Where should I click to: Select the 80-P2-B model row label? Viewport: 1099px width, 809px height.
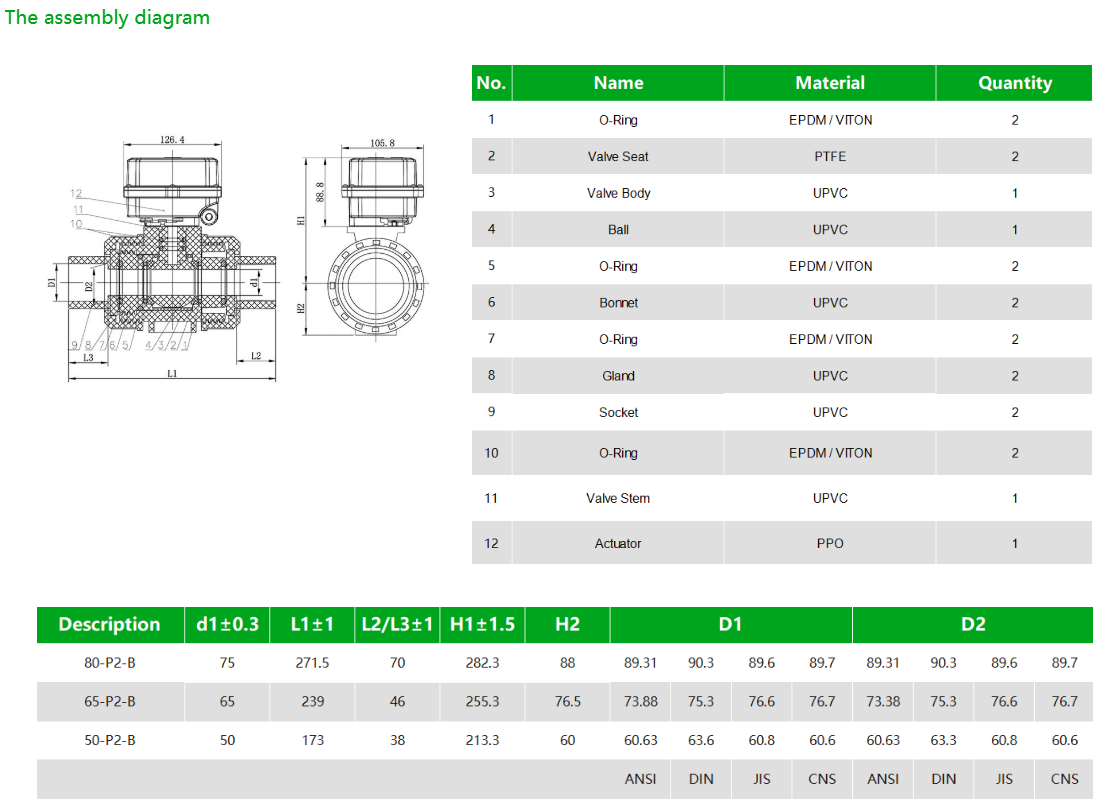click(110, 662)
